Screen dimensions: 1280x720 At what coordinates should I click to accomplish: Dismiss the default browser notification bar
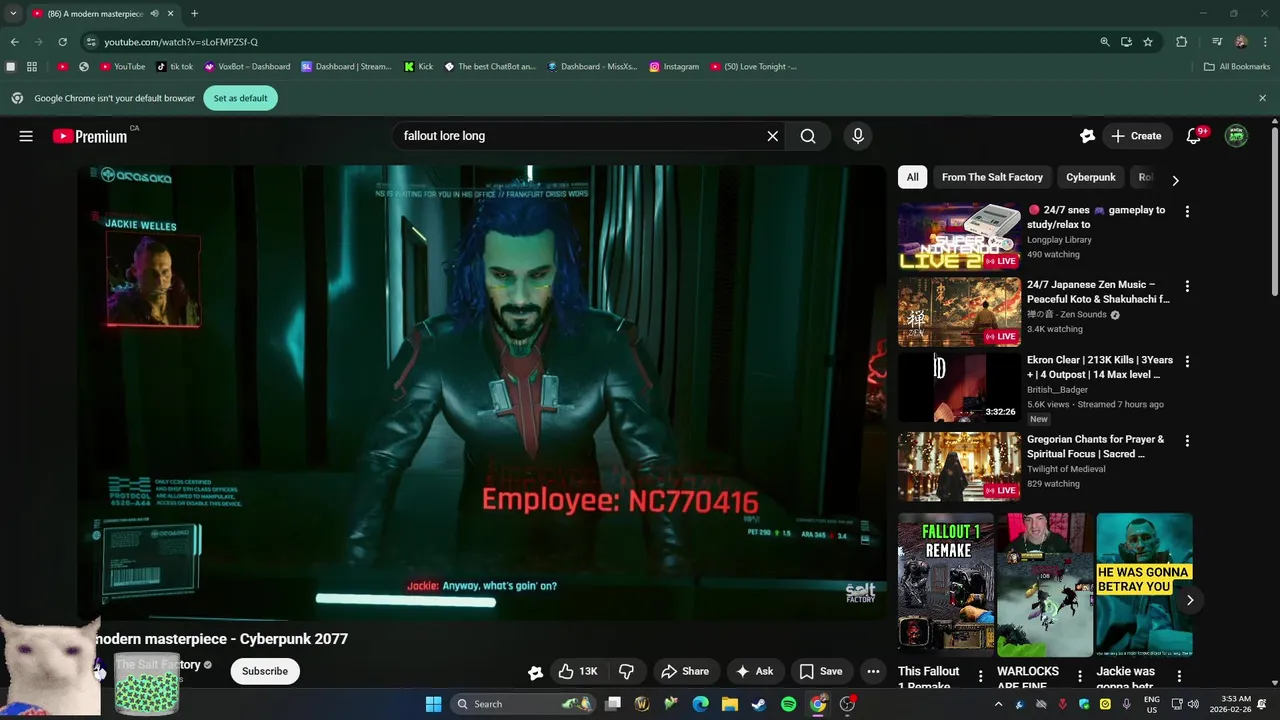pyautogui.click(x=1262, y=98)
